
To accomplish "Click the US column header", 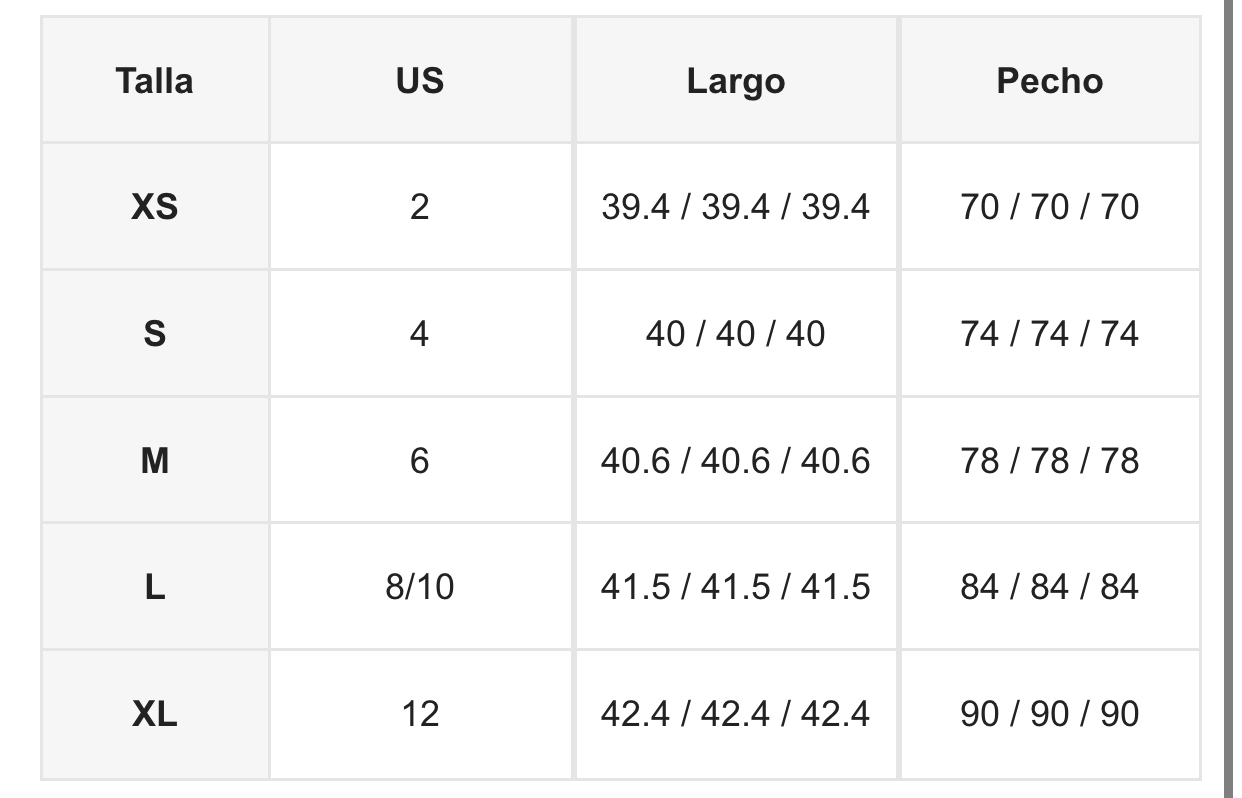I will coord(419,80).
